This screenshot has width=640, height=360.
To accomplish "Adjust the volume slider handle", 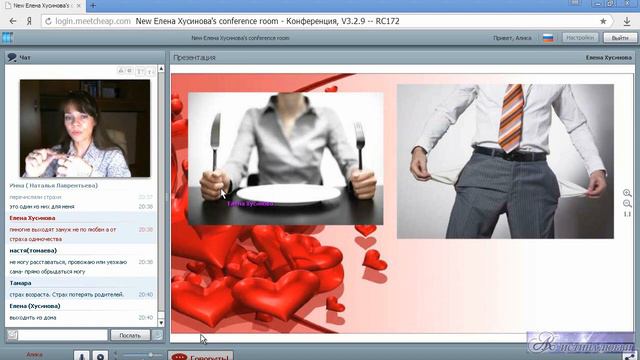I will coord(151,355).
